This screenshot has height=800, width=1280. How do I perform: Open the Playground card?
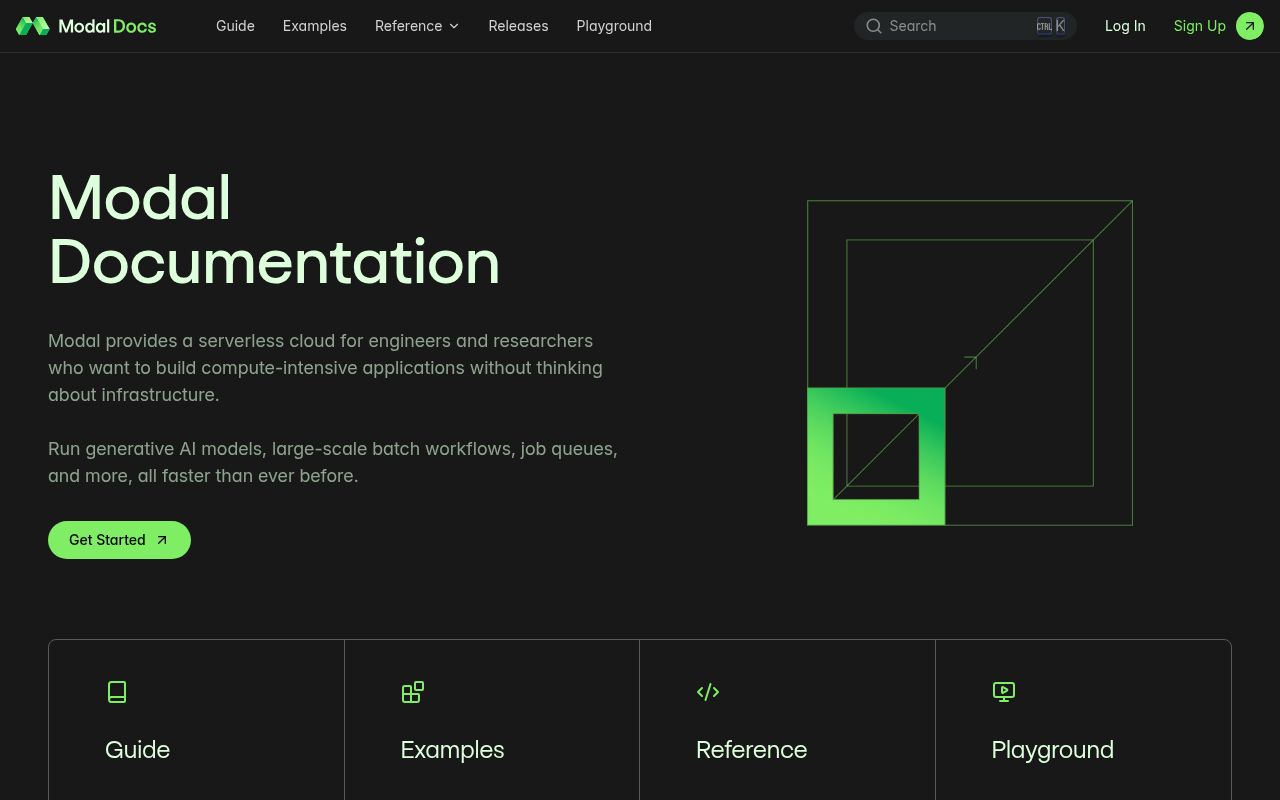(1083, 720)
